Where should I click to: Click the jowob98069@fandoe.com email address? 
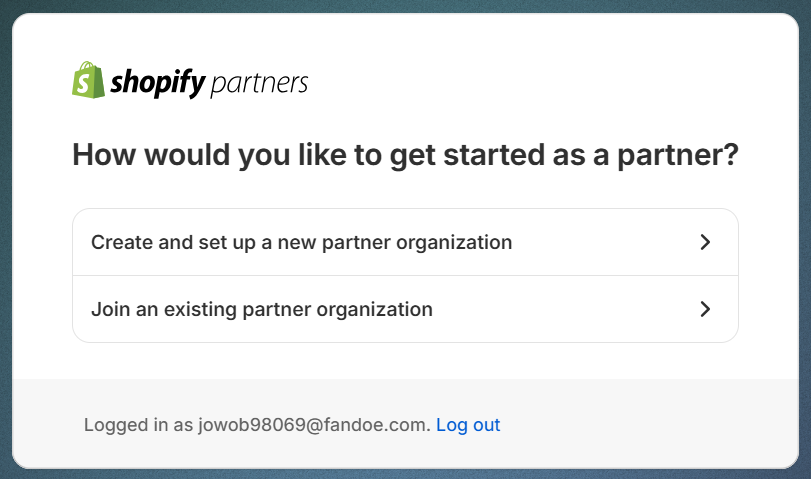(x=314, y=425)
